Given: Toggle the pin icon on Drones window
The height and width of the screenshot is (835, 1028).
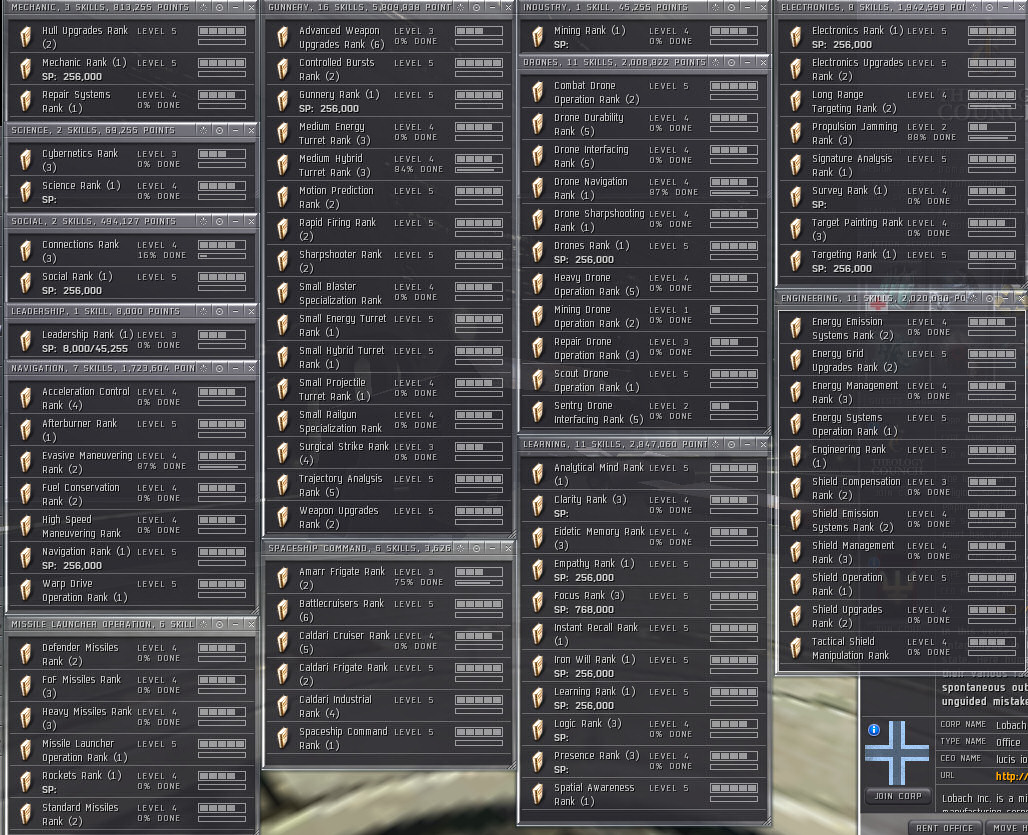Looking at the screenshot, I should click(x=716, y=62).
